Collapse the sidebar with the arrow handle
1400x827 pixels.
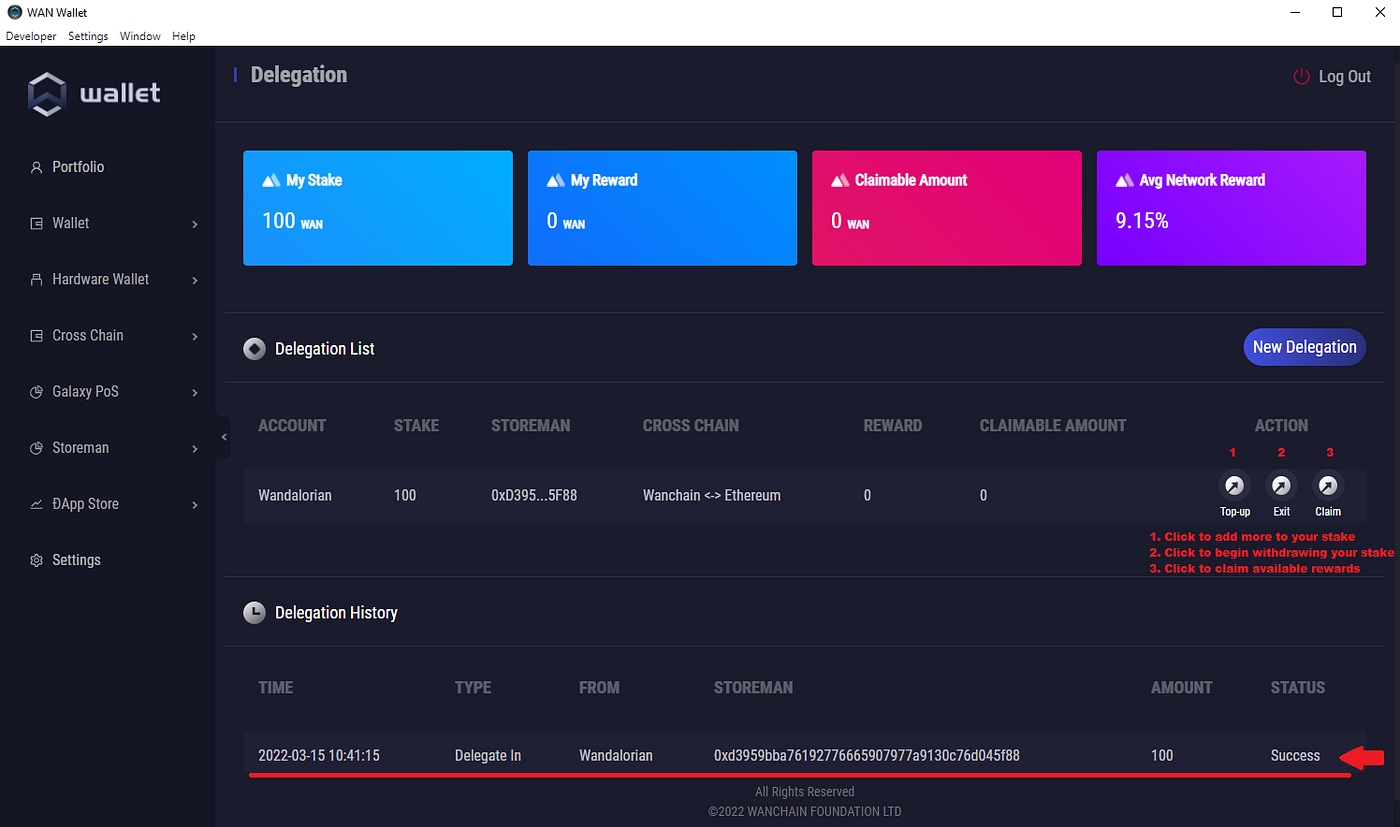click(x=224, y=437)
